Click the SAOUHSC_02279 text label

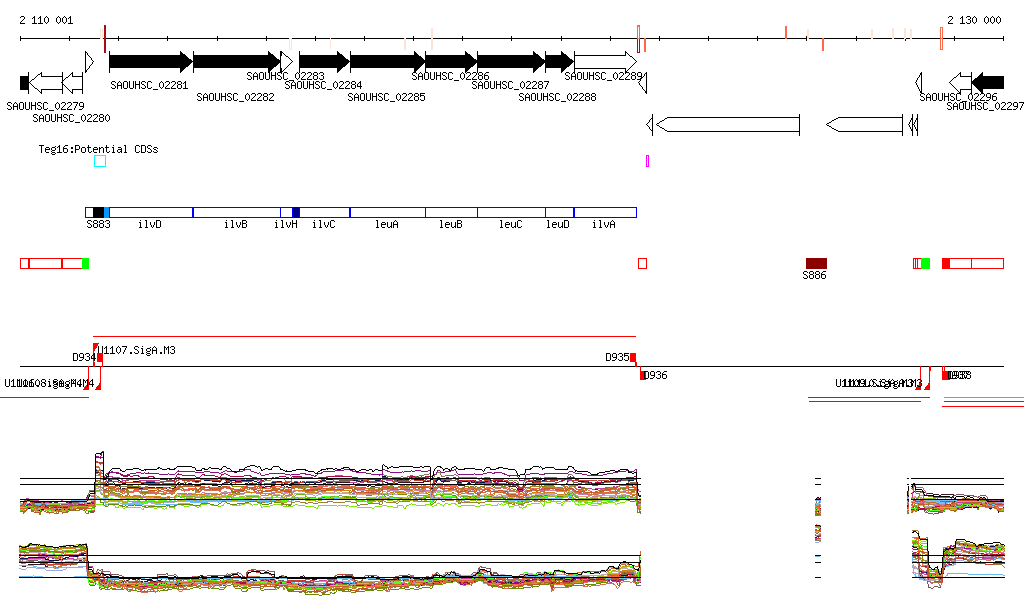pos(45,106)
